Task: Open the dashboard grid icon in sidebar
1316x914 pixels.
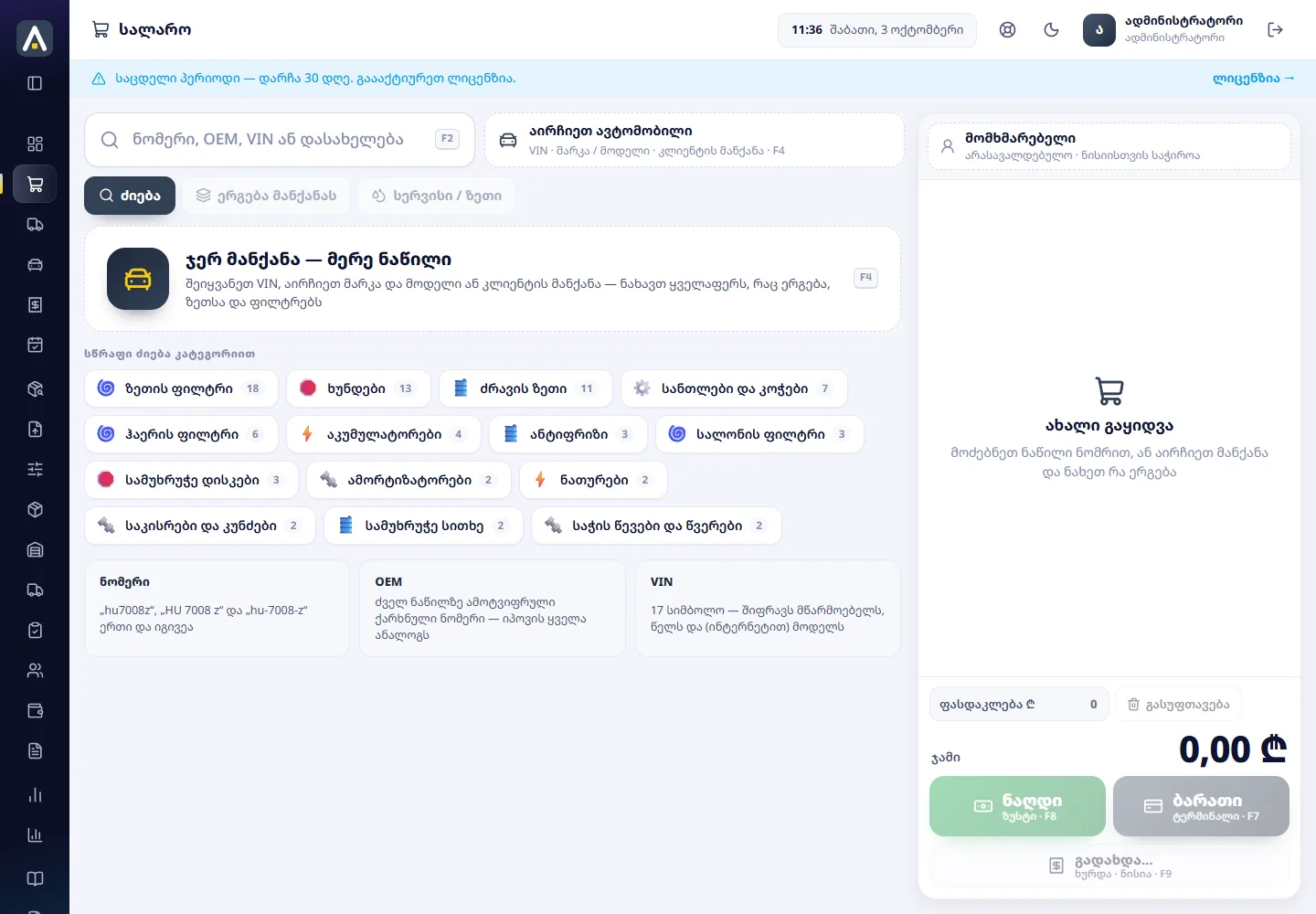Action: [35, 143]
